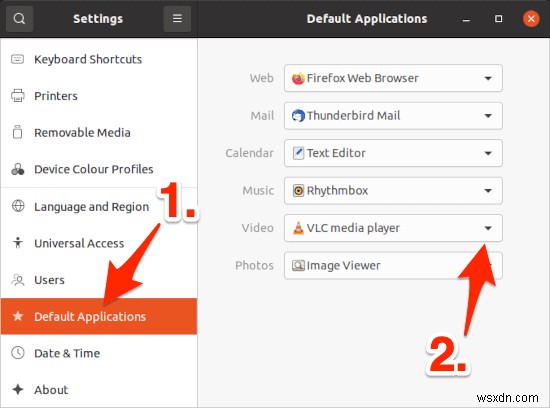The width and height of the screenshot is (550, 408).
Task: Click the 'Default Applications' window title
Action: 367,19
